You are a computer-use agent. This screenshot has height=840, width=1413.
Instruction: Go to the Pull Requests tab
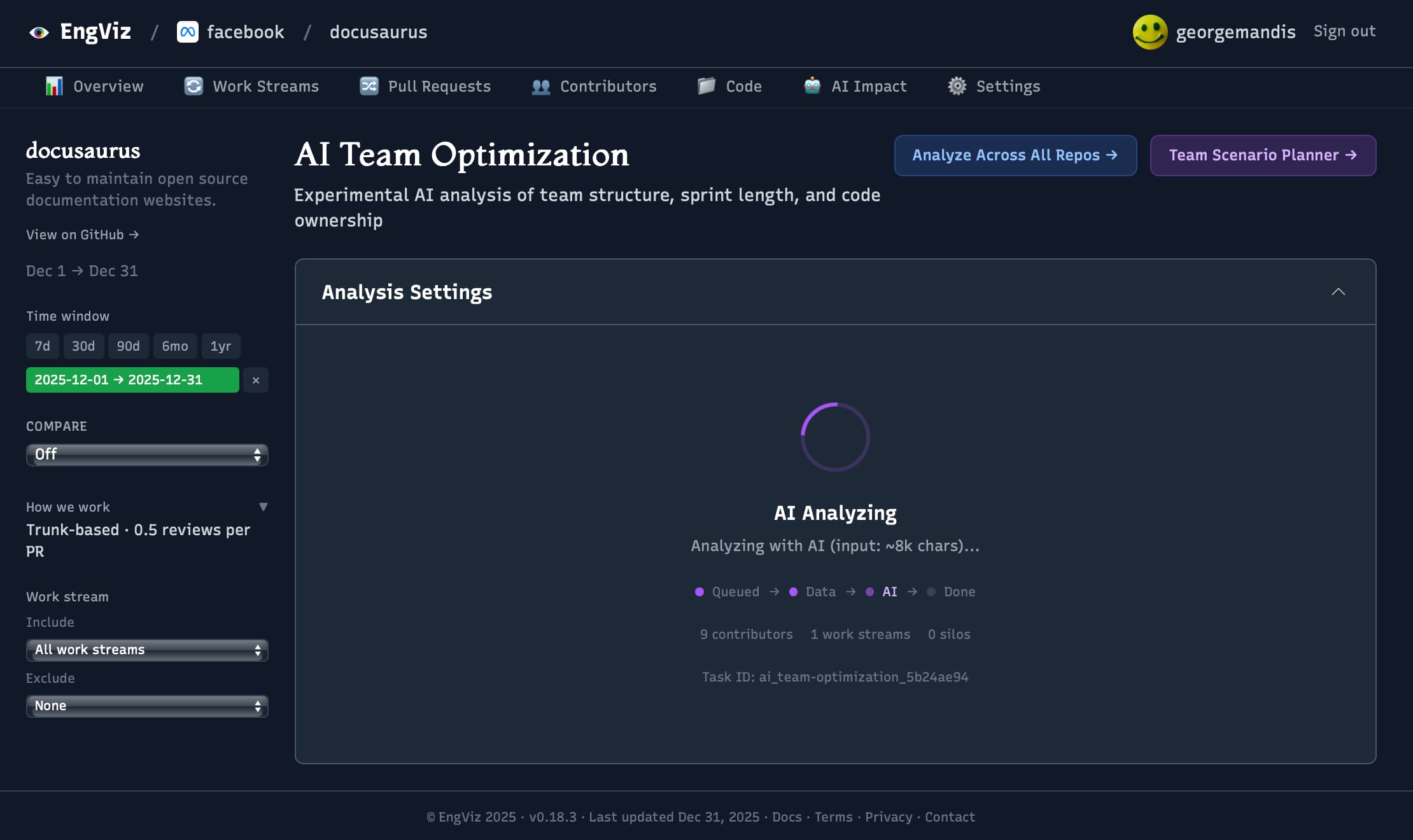point(425,86)
